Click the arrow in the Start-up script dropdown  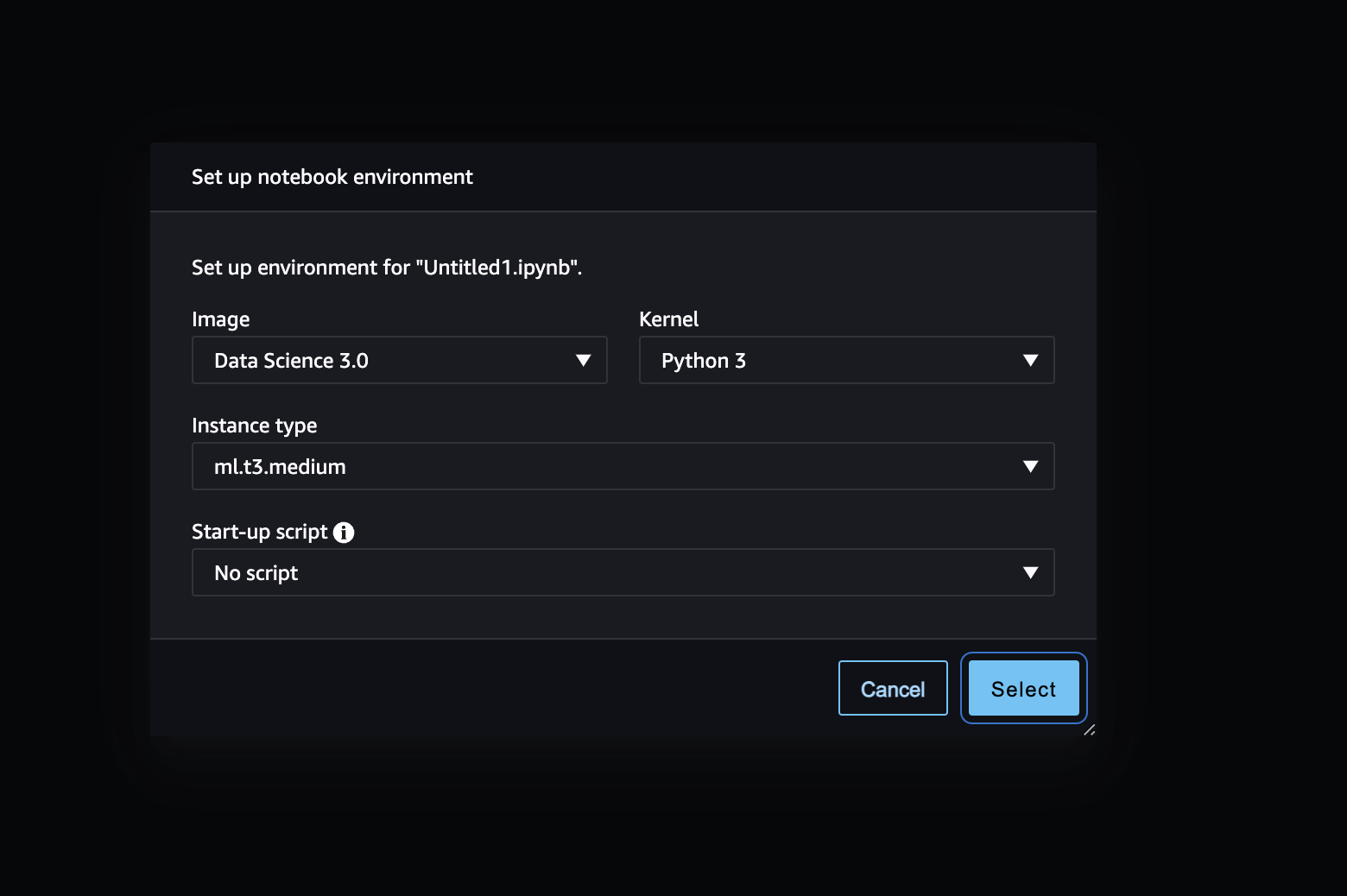pos(1029,573)
